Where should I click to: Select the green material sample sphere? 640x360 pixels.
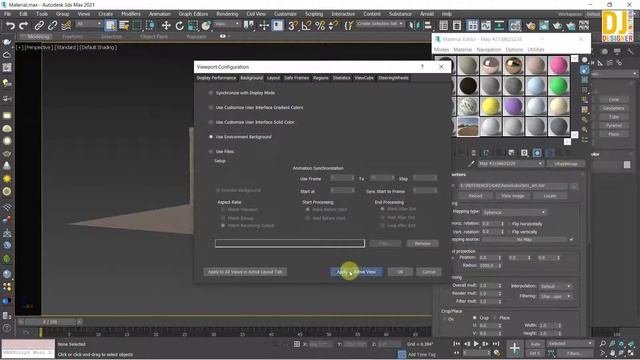[x=558, y=86]
